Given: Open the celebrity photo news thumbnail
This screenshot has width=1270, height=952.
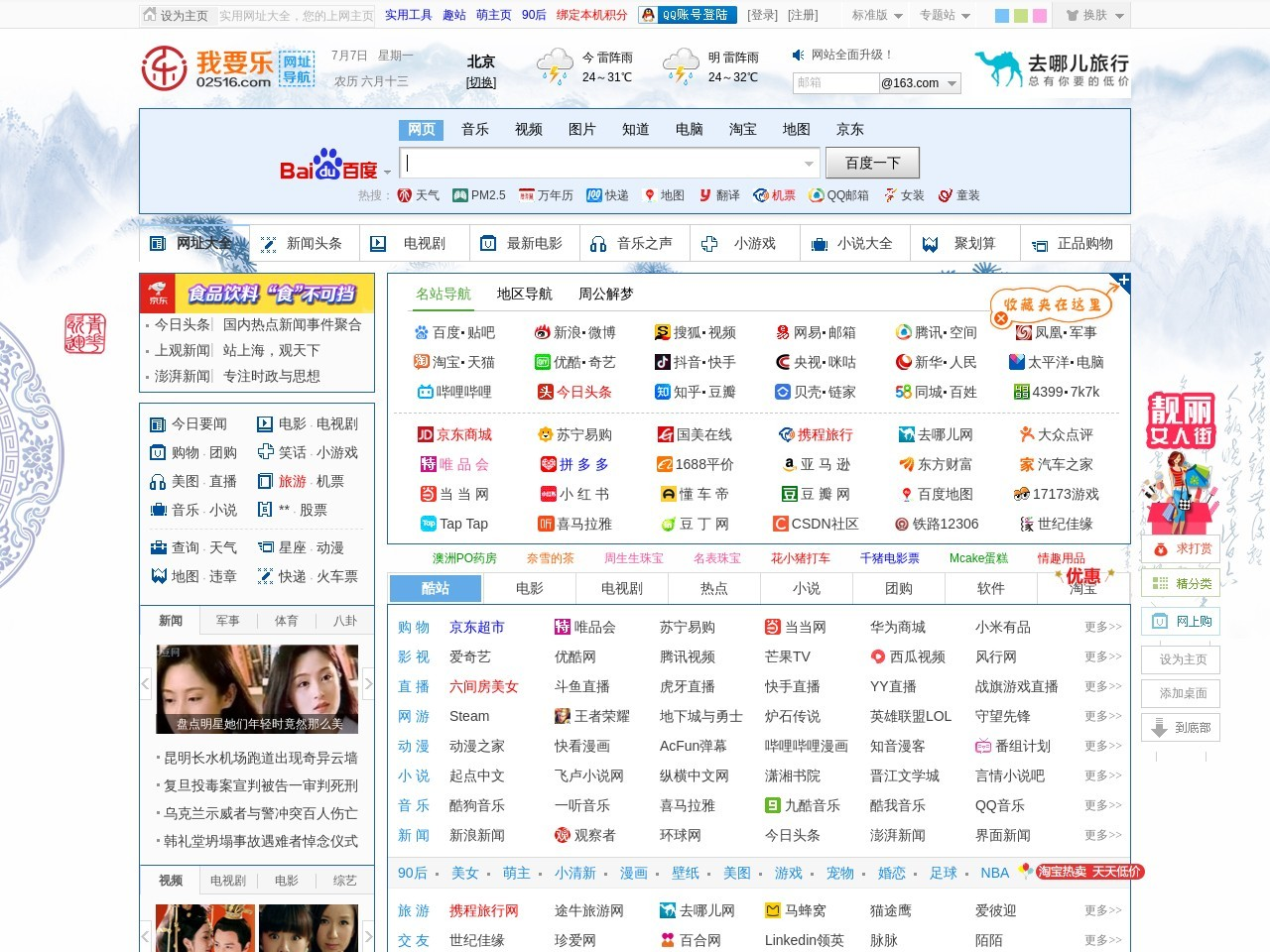Looking at the screenshot, I should [257, 689].
